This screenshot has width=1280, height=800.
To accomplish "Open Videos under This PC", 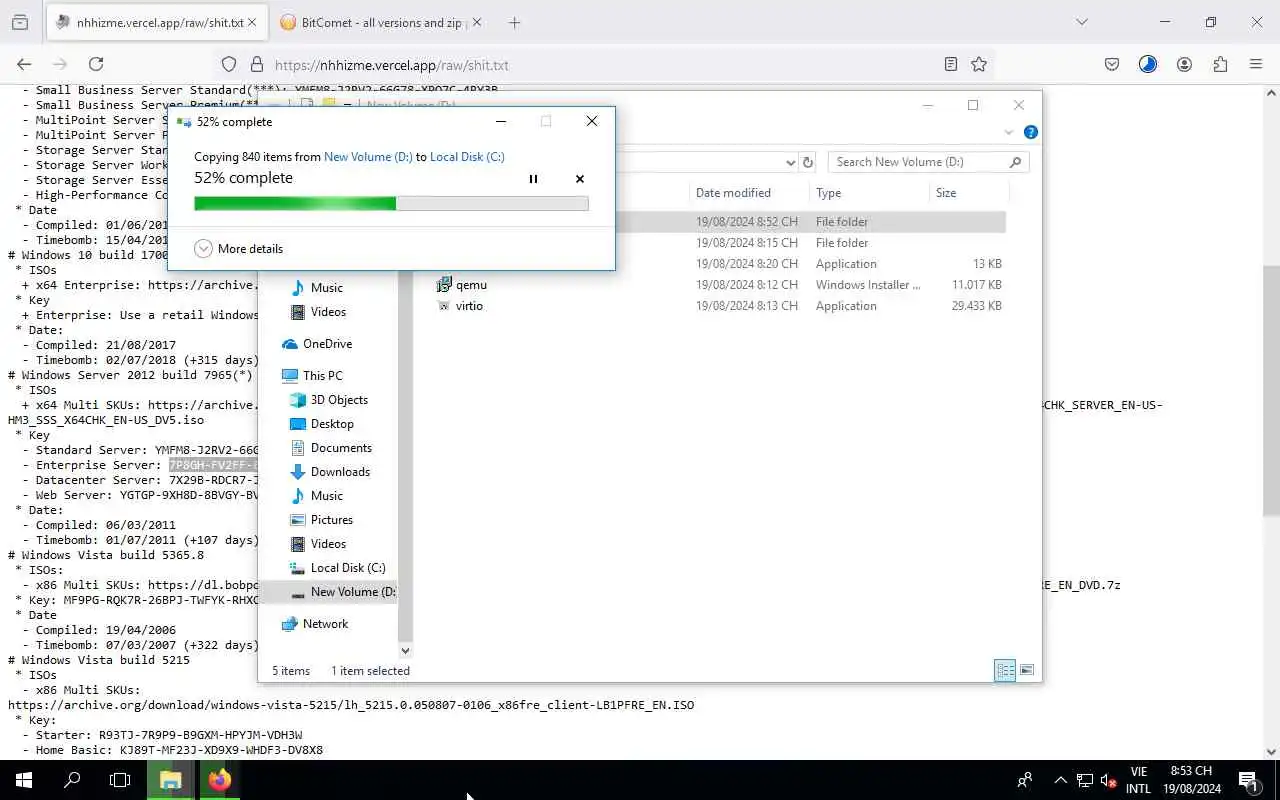I will [x=328, y=544].
